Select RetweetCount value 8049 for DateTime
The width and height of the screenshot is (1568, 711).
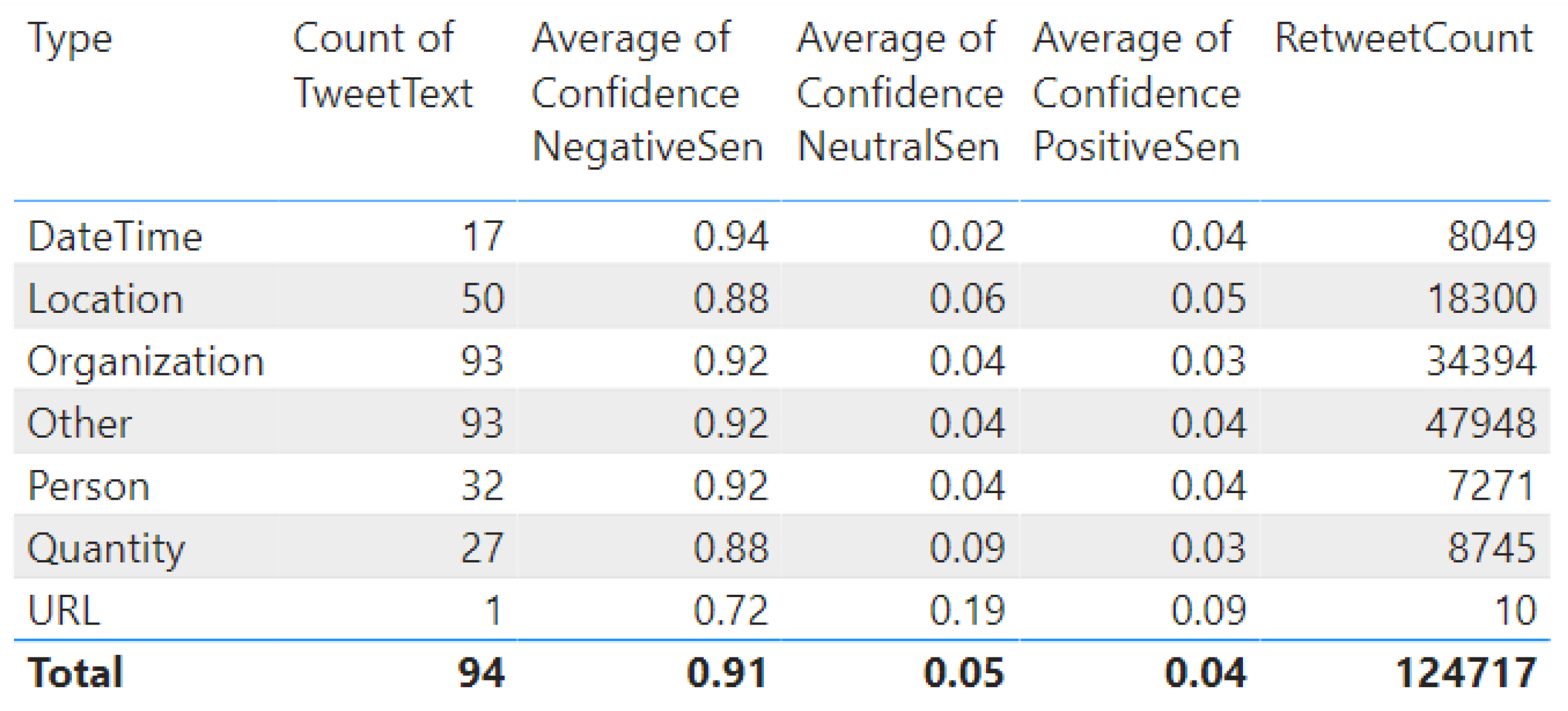coord(1491,236)
